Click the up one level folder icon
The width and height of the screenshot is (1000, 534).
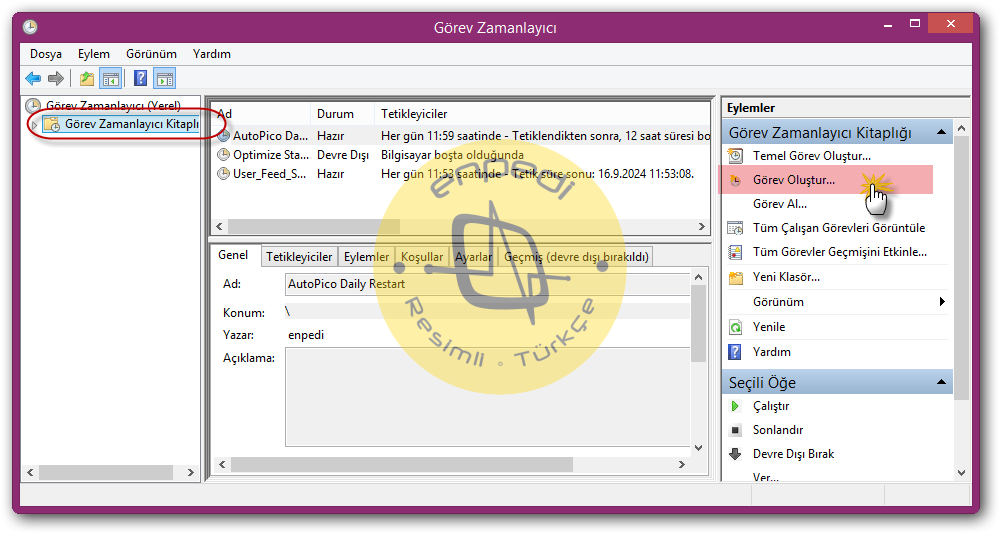click(x=86, y=78)
